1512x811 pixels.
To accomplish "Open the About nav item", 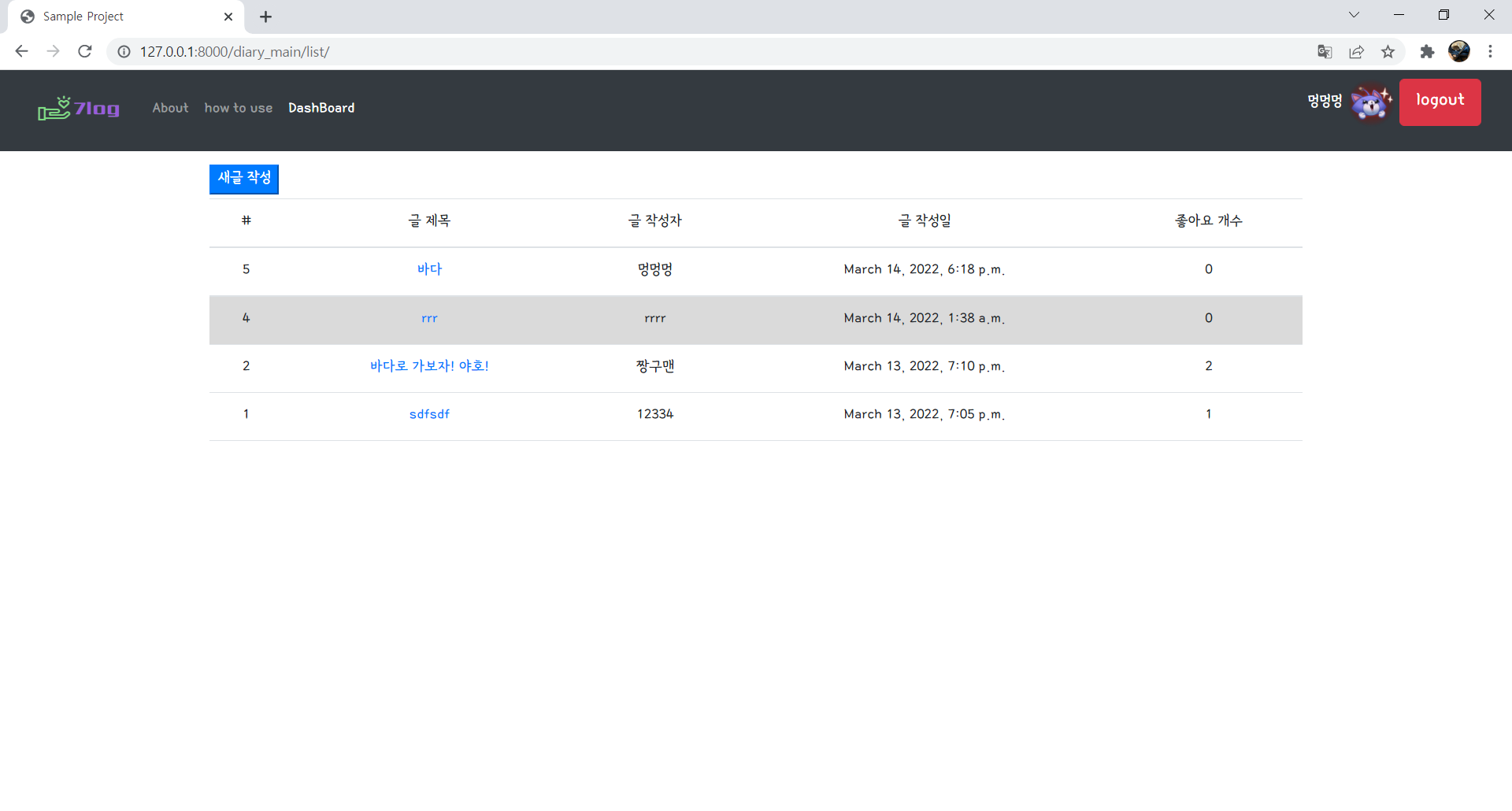I will [170, 108].
